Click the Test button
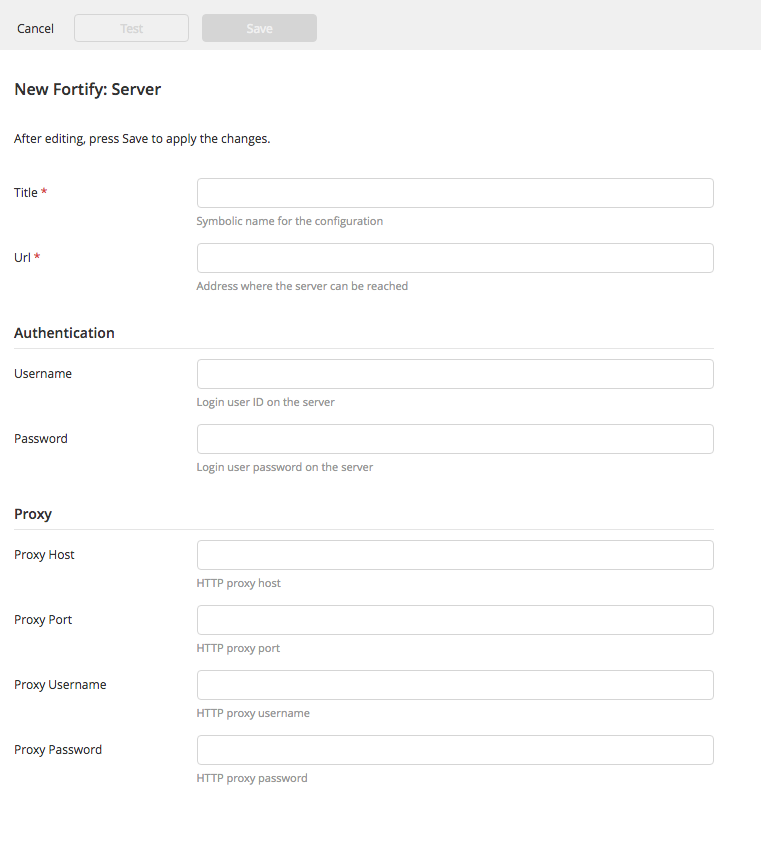761x849 pixels. tap(131, 28)
